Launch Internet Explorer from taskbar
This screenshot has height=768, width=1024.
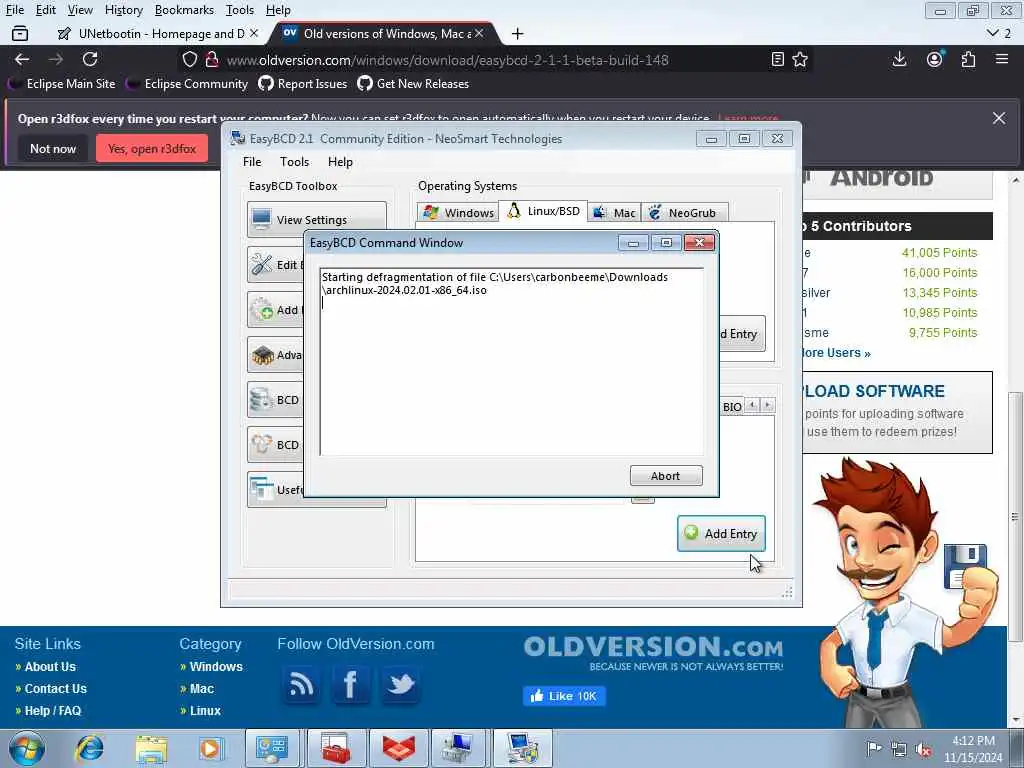click(89, 748)
